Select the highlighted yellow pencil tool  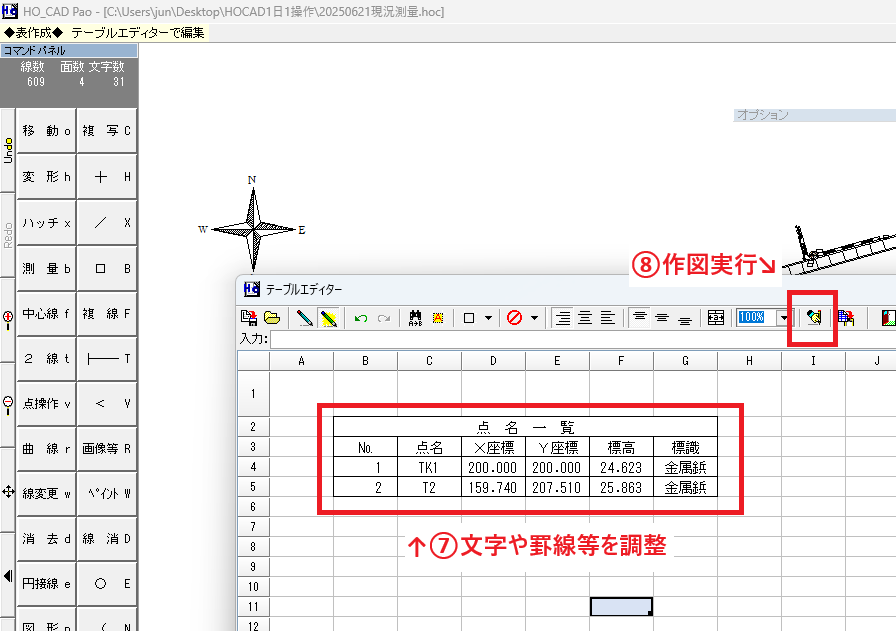coord(329,318)
